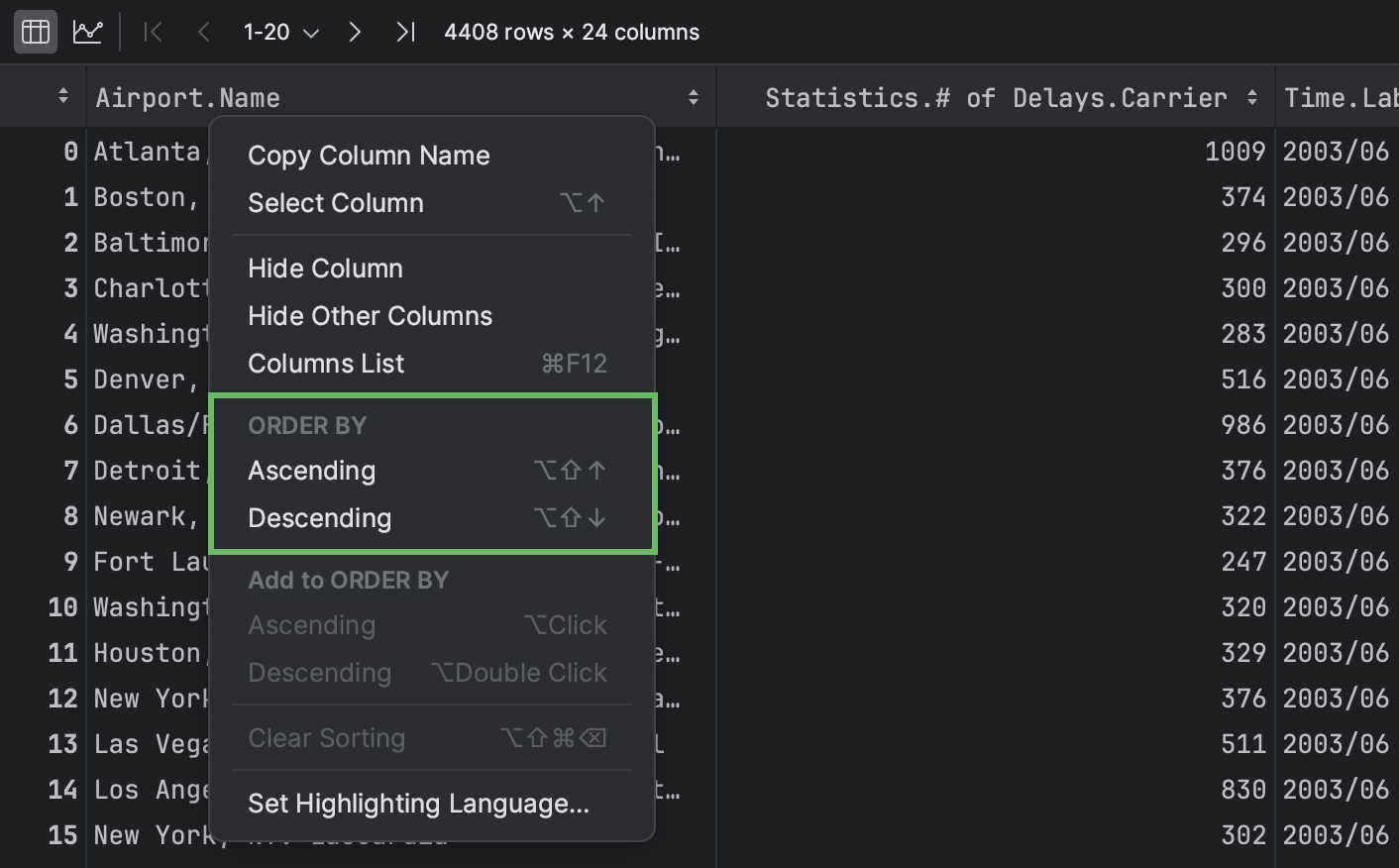Click the first page navigation icon
This screenshot has width=1399, height=868.
click(153, 31)
